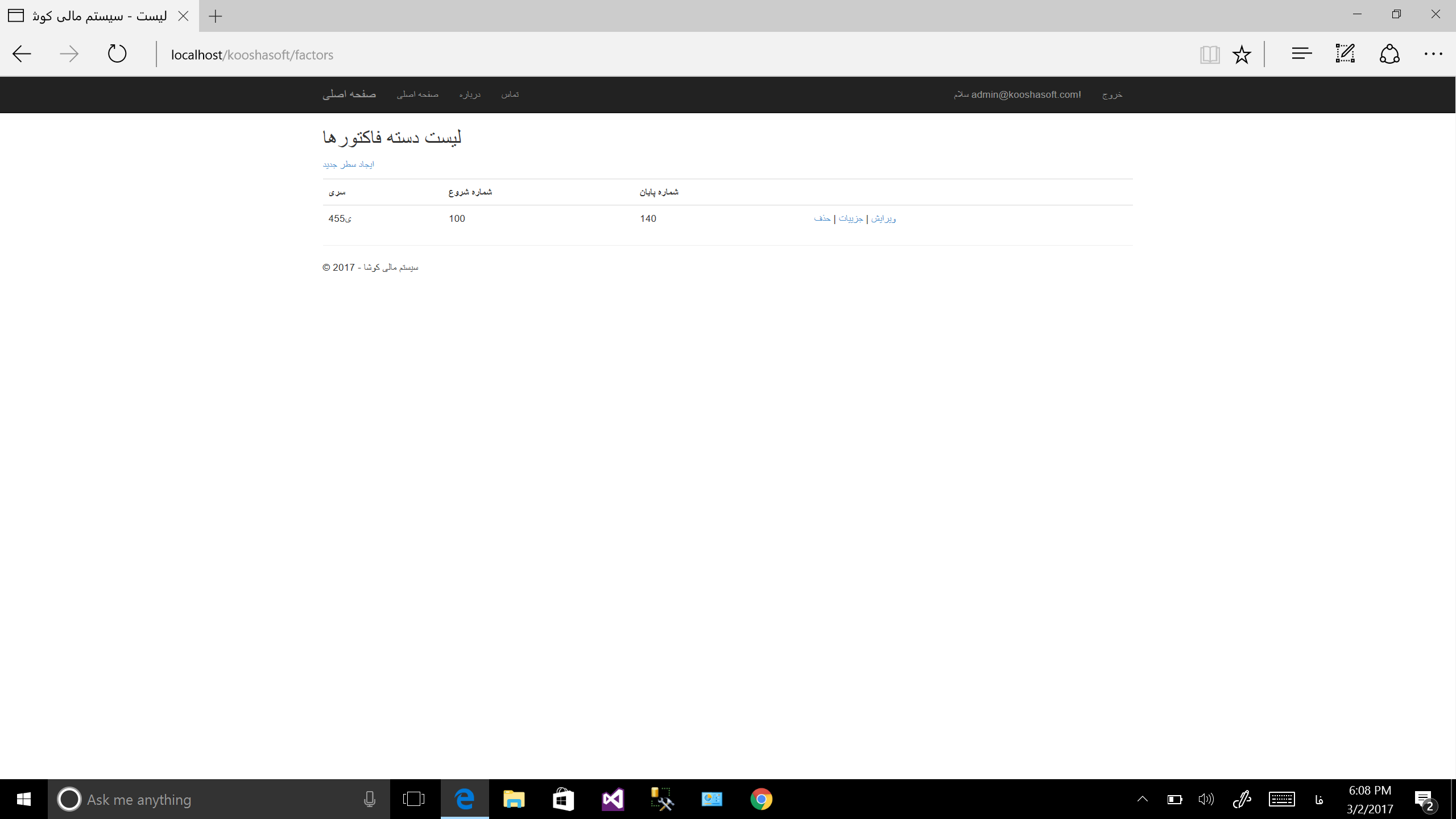
Task: Open Edge reading view icon
Action: (1210, 55)
